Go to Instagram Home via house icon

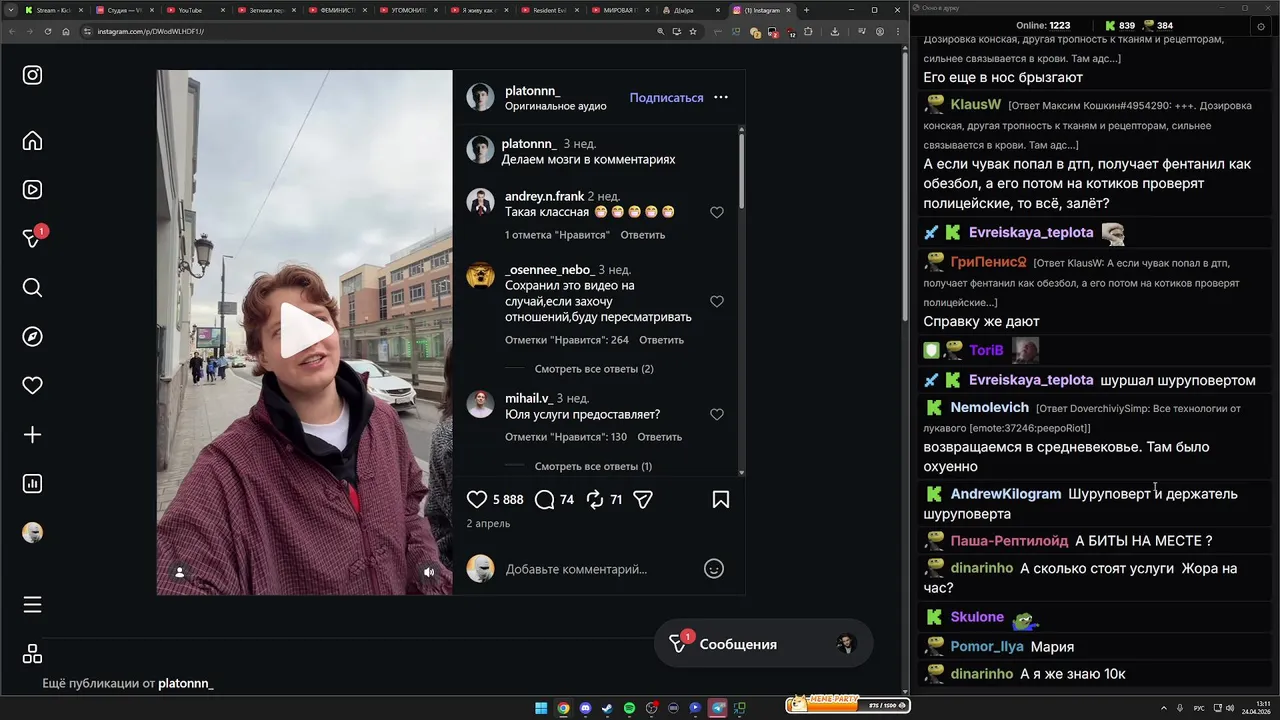32,141
